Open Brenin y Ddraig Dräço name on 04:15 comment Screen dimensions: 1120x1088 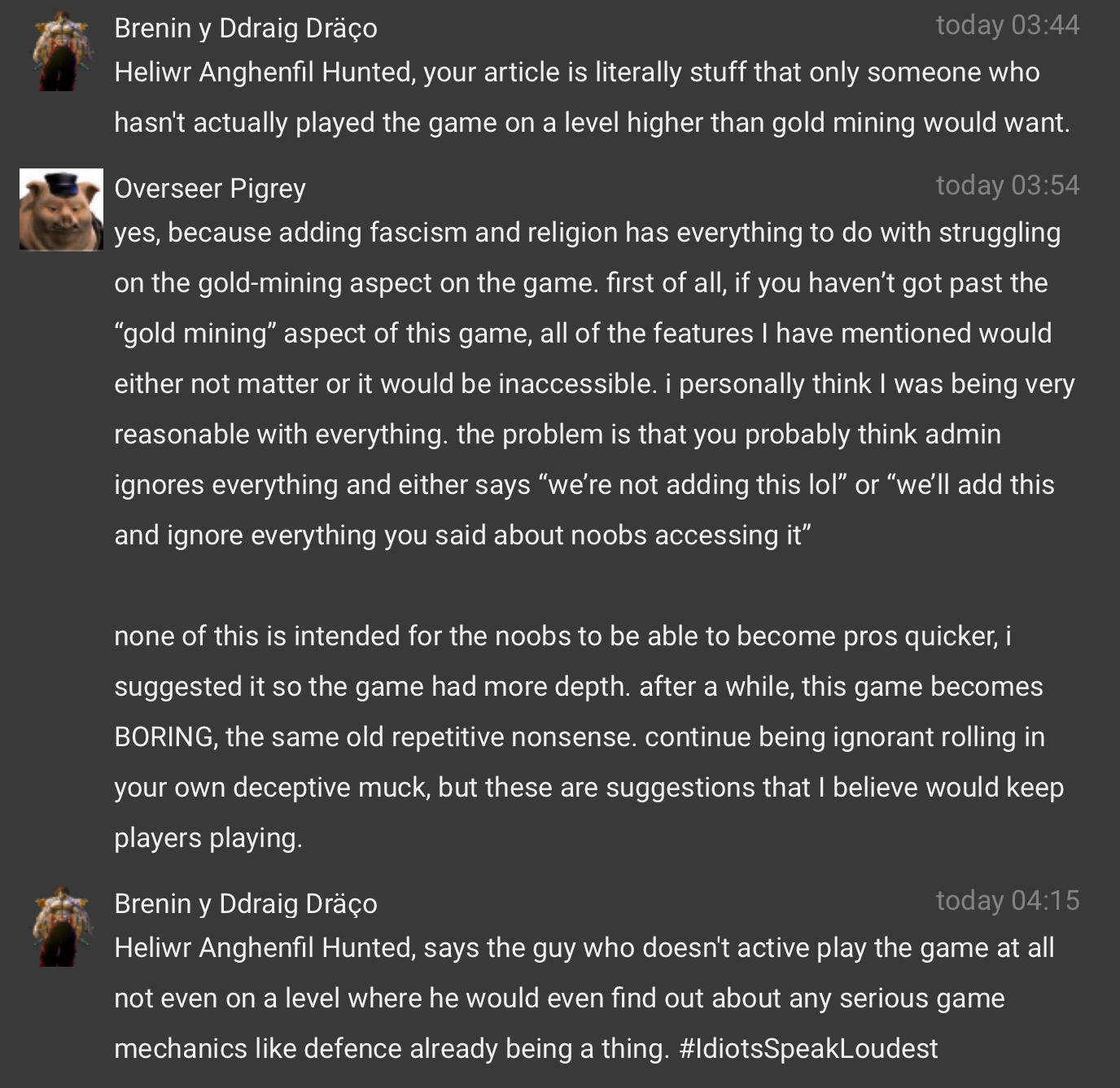tap(246, 903)
